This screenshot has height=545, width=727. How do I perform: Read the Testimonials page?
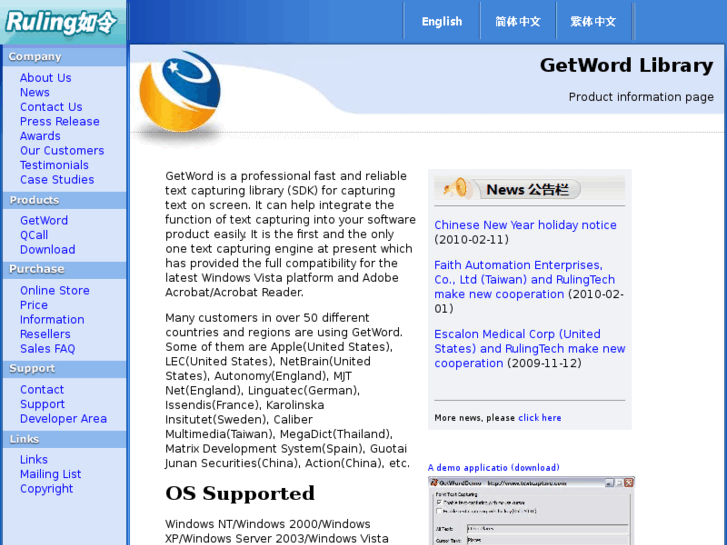click(54, 165)
